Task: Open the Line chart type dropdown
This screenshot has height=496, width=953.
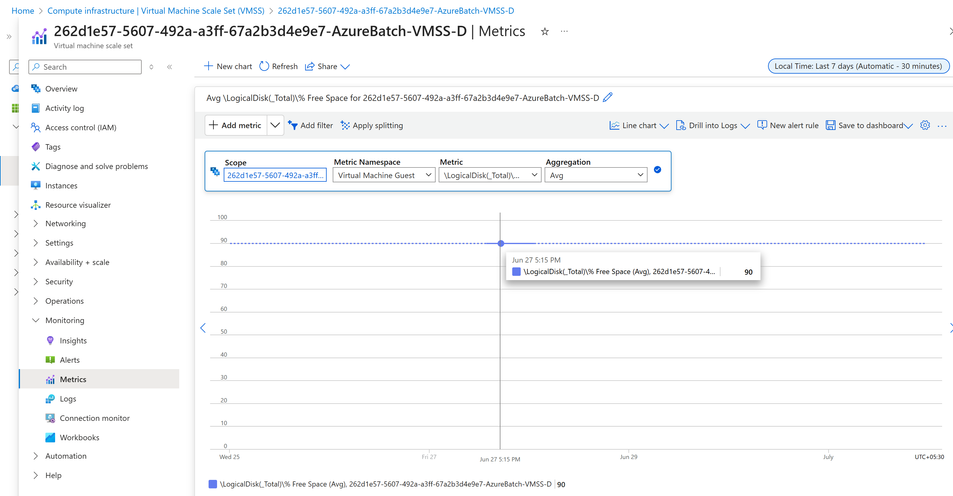Action: pos(639,126)
